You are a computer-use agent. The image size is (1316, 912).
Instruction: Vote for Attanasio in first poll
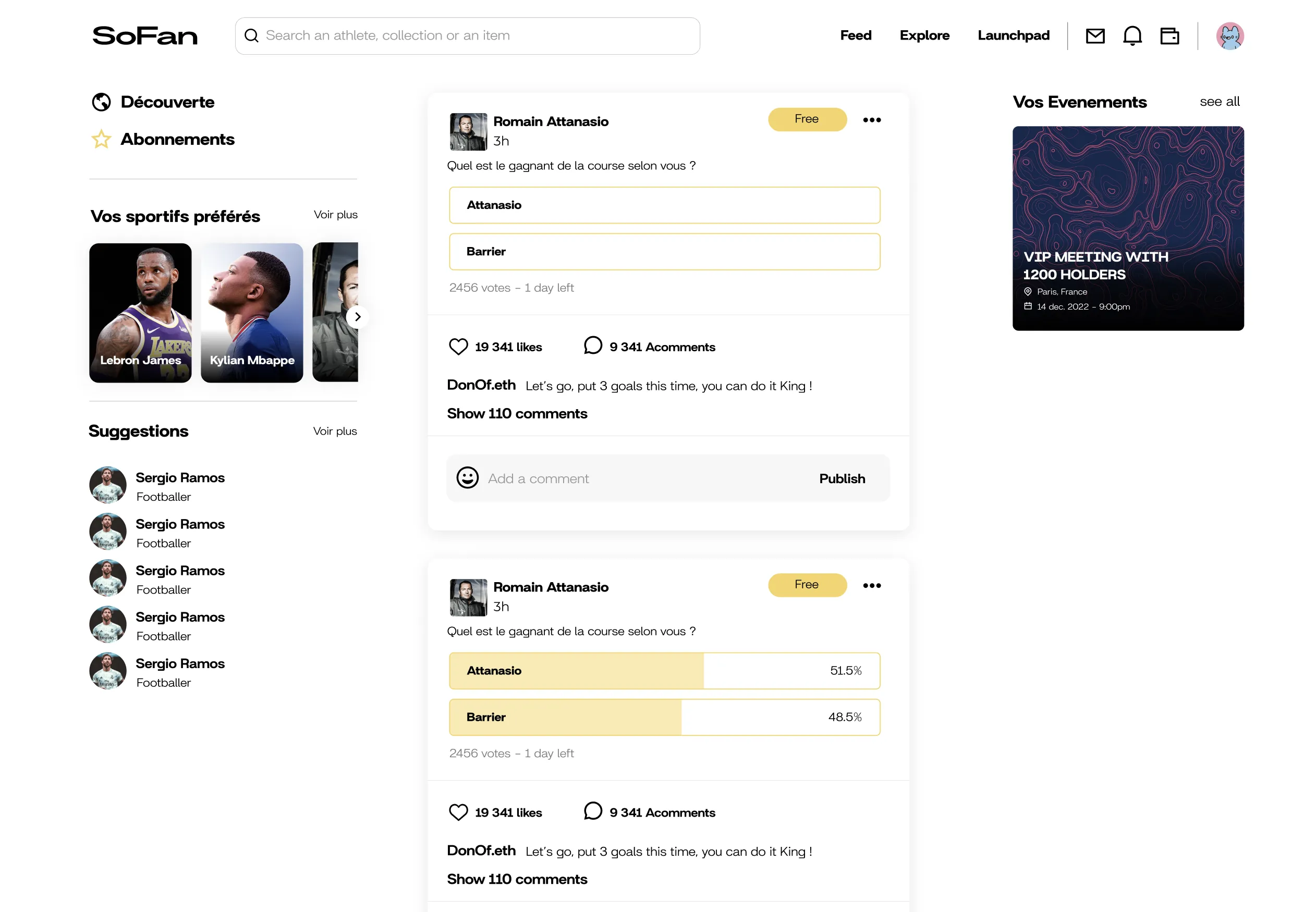(x=664, y=205)
